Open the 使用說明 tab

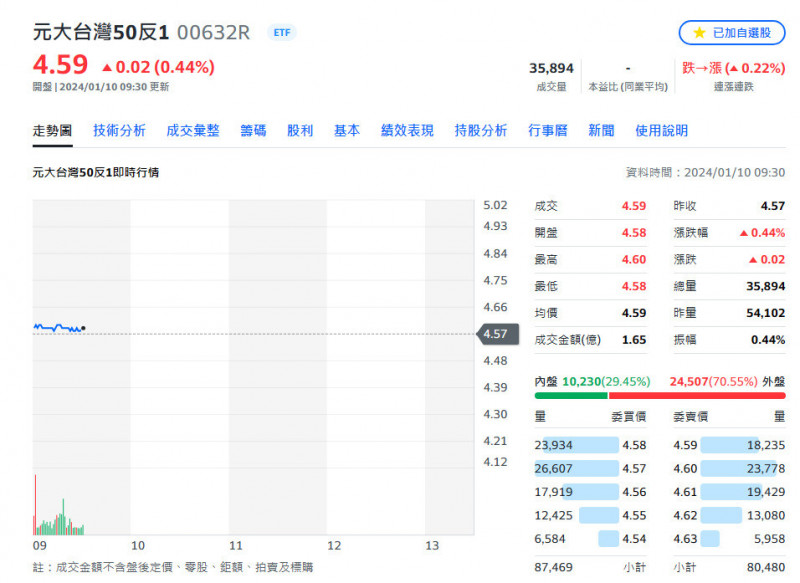[x=661, y=131]
